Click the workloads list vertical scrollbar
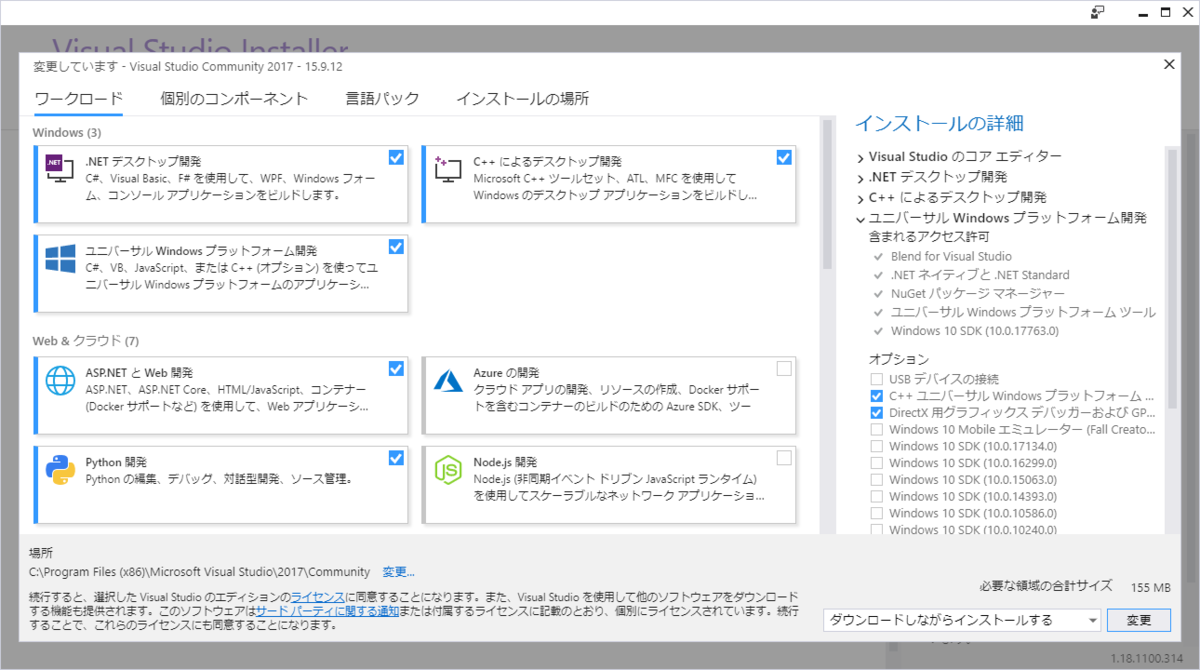The image size is (1200, 670). coord(827,195)
